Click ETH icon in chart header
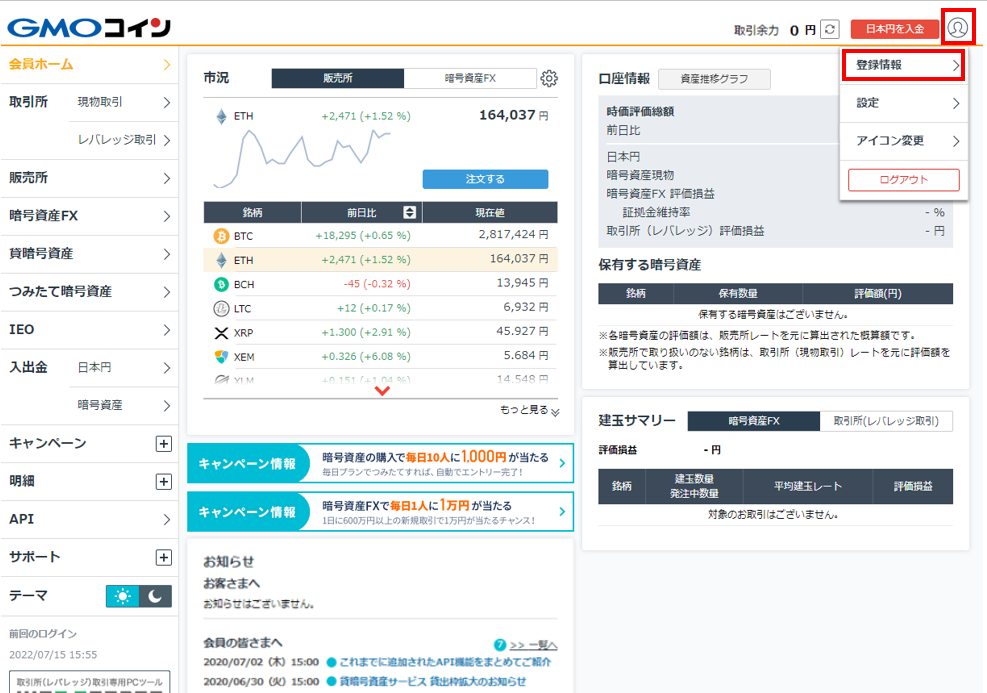The height and width of the screenshot is (693, 987). (221, 116)
